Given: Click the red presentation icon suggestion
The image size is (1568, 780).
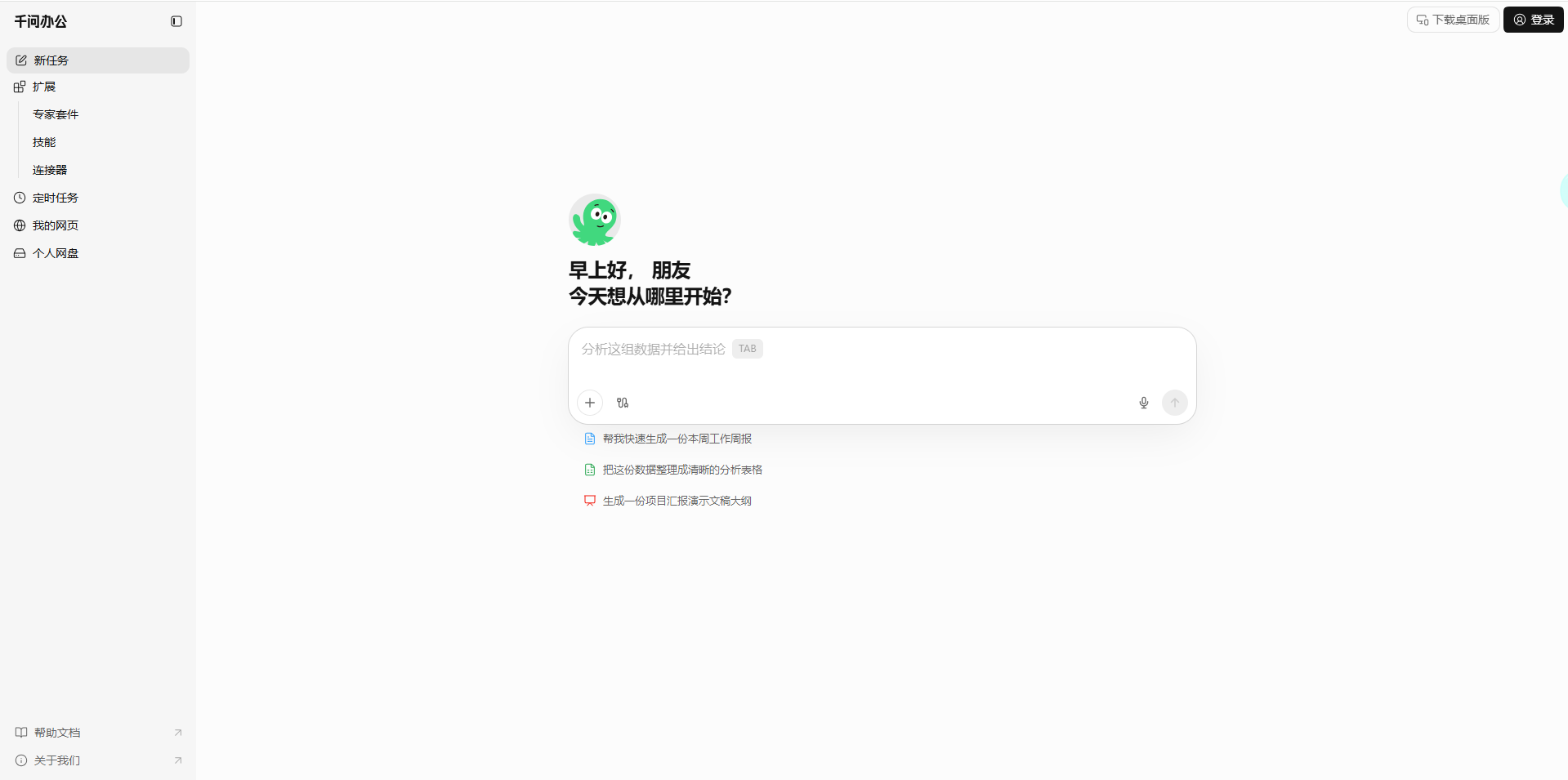Looking at the screenshot, I should pyautogui.click(x=590, y=501).
